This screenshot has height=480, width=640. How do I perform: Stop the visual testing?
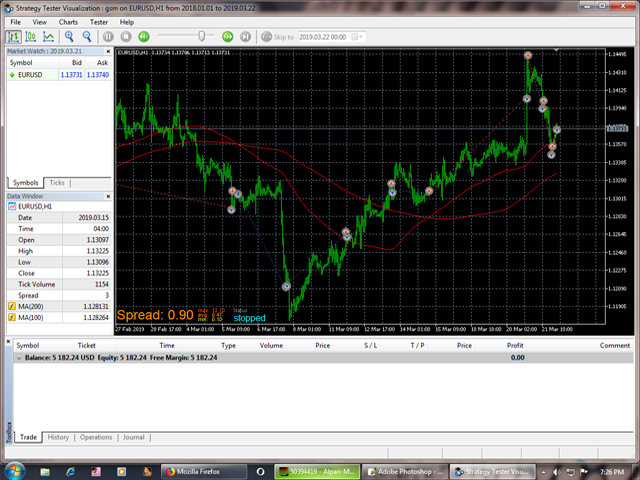click(x=126, y=37)
